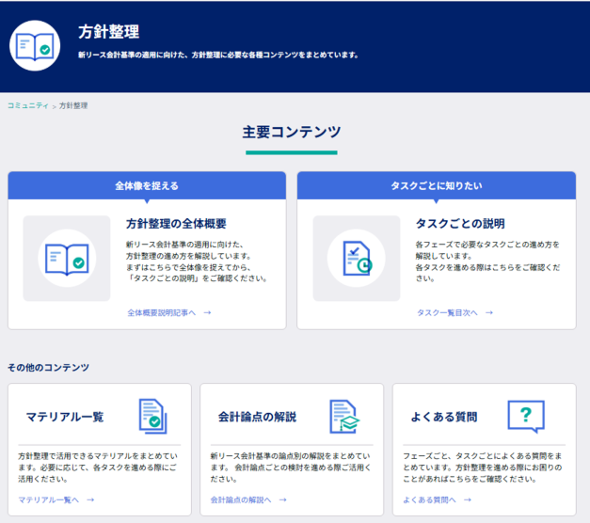Click the description text in the 会計論点の解説 card
The image size is (590, 523).
coord(290,468)
